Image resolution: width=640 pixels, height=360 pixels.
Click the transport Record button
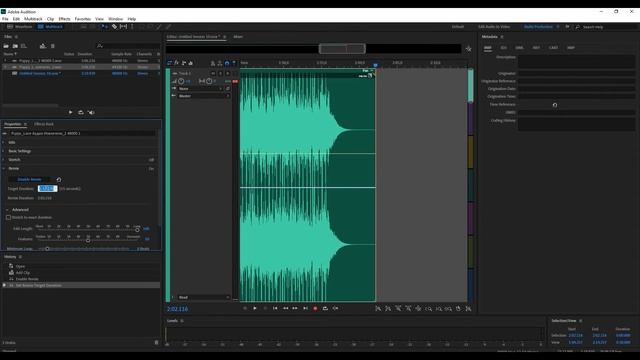315,309
